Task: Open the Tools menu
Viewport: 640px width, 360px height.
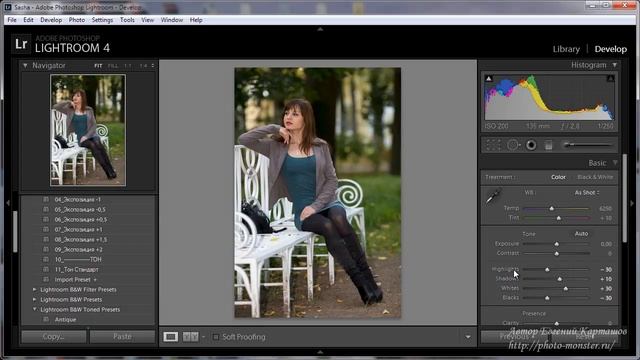Action: 127,20
